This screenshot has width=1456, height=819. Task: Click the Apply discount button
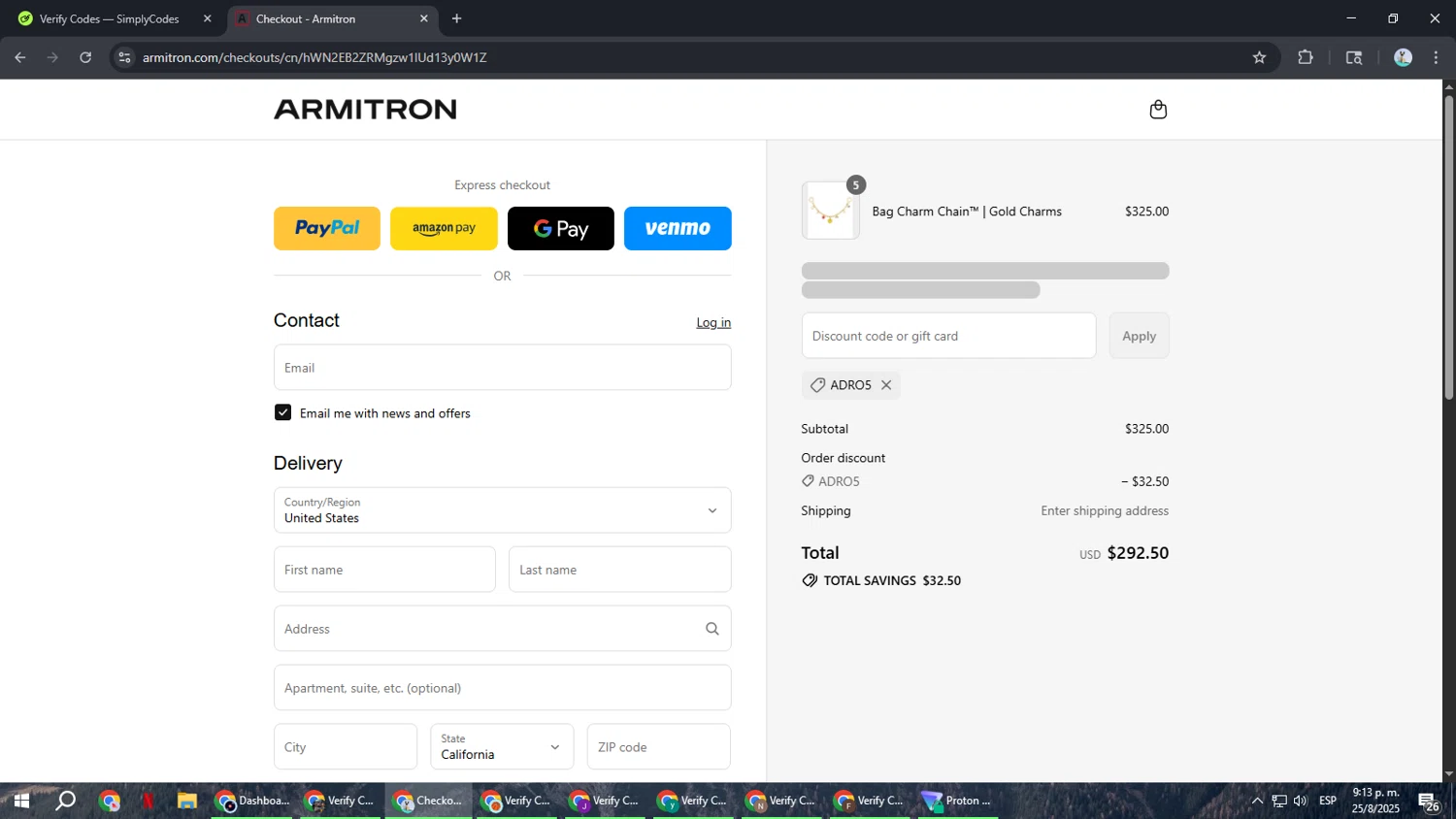1139,336
